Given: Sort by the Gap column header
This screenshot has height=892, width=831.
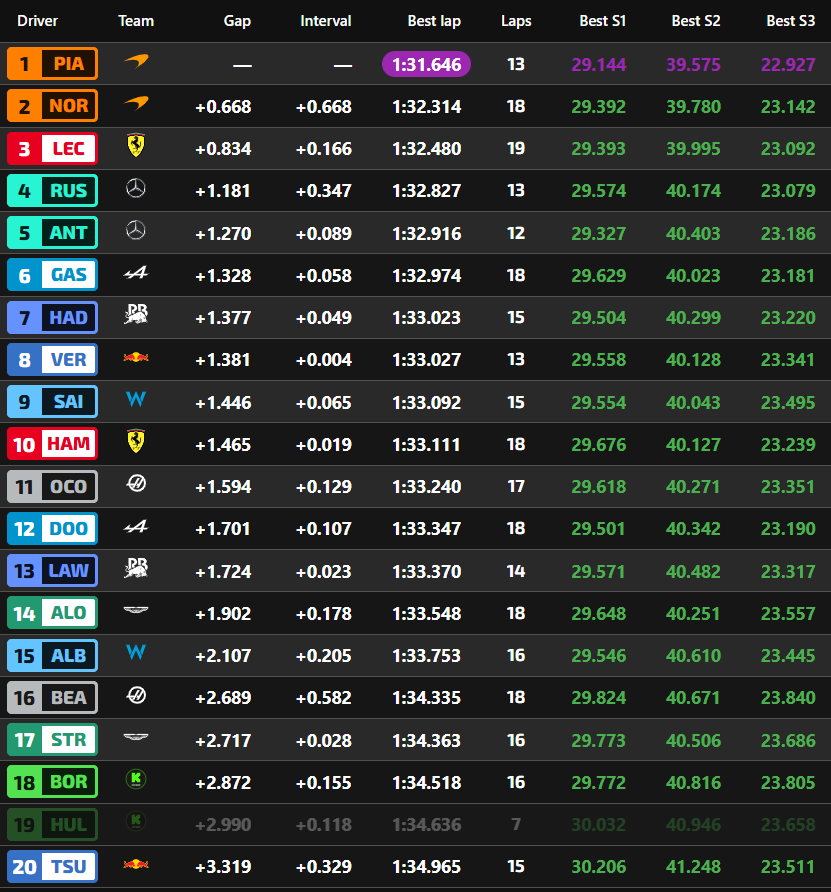Looking at the screenshot, I should (237, 21).
